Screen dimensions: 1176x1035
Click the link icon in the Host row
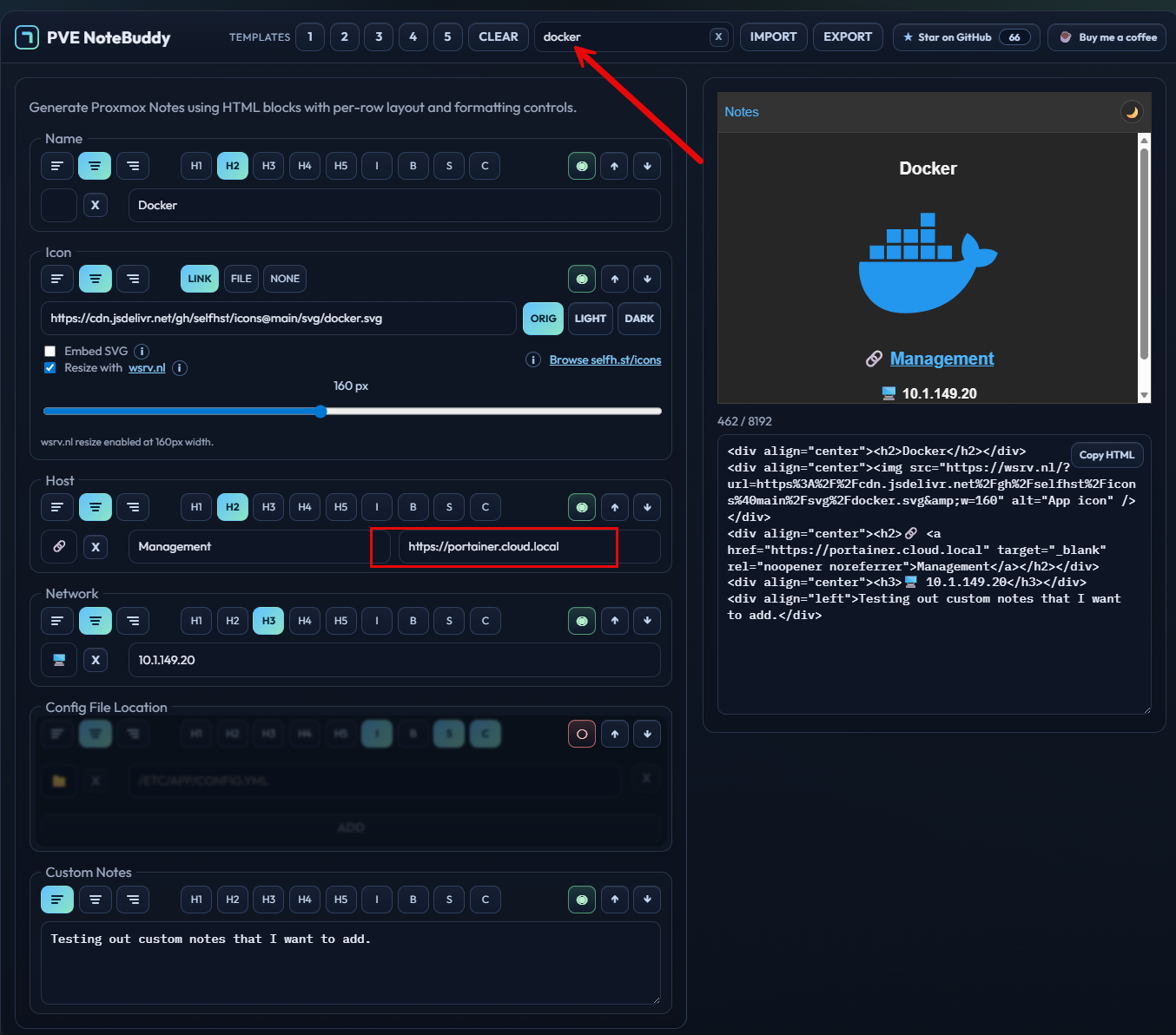click(x=58, y=546)
